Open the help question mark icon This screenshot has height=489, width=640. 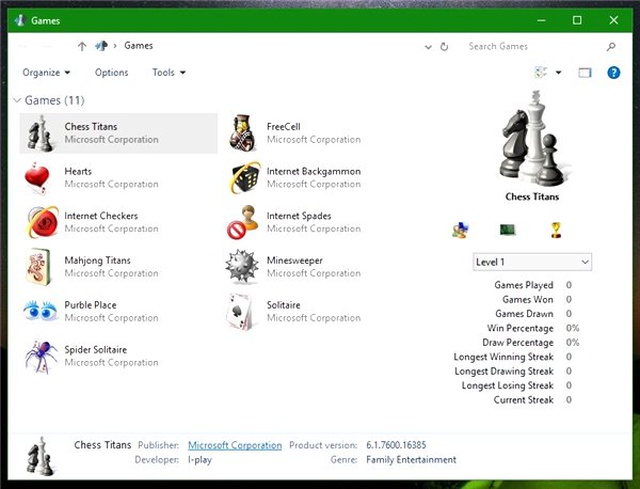(613, 73)
